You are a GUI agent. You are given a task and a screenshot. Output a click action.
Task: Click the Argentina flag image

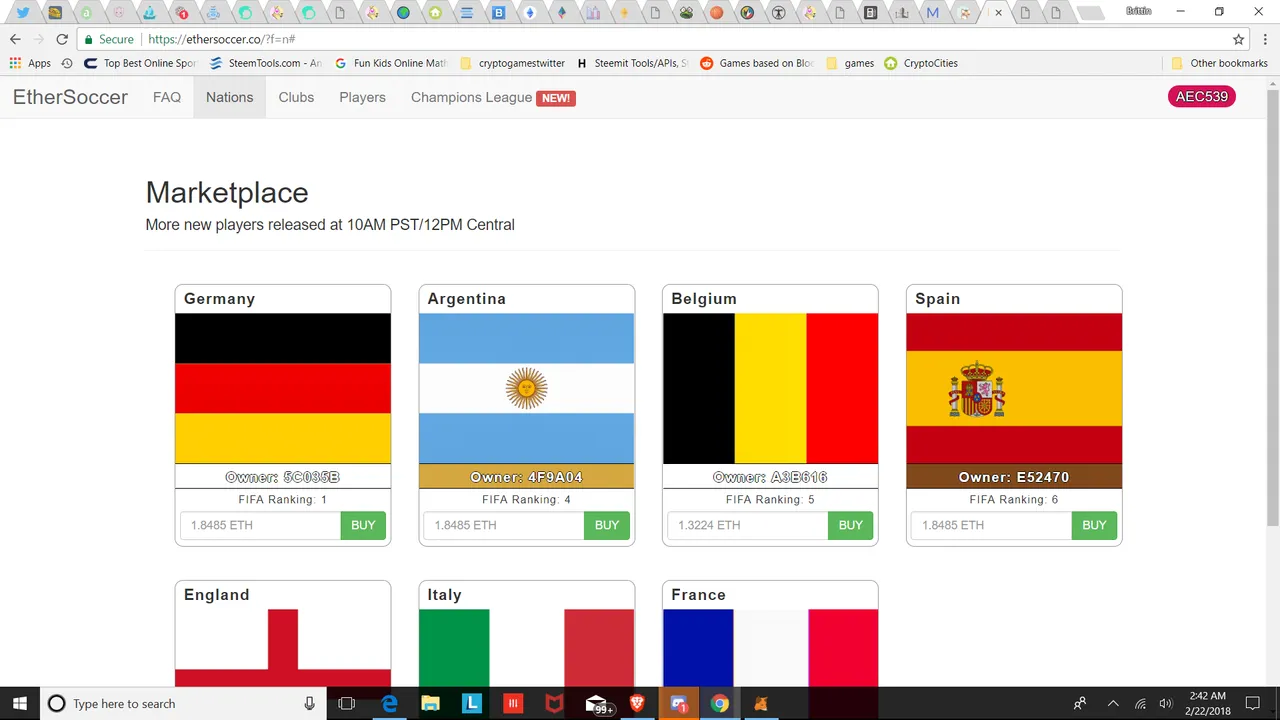click(x=526, y=389)
